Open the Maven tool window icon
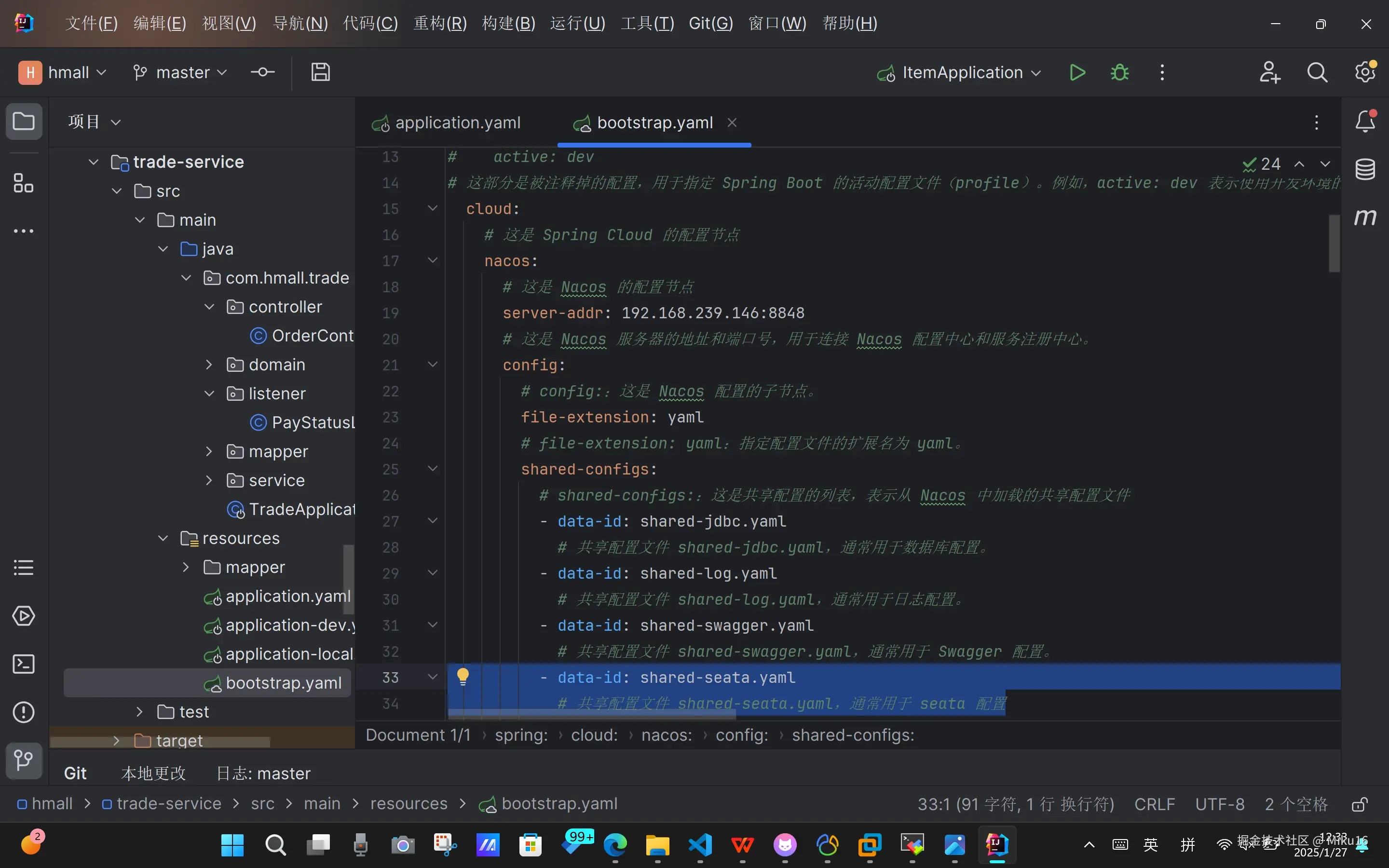Image resolution: width=1389 pixels, height=868 pixels. pyautogui.click(x=1365, y=217)
